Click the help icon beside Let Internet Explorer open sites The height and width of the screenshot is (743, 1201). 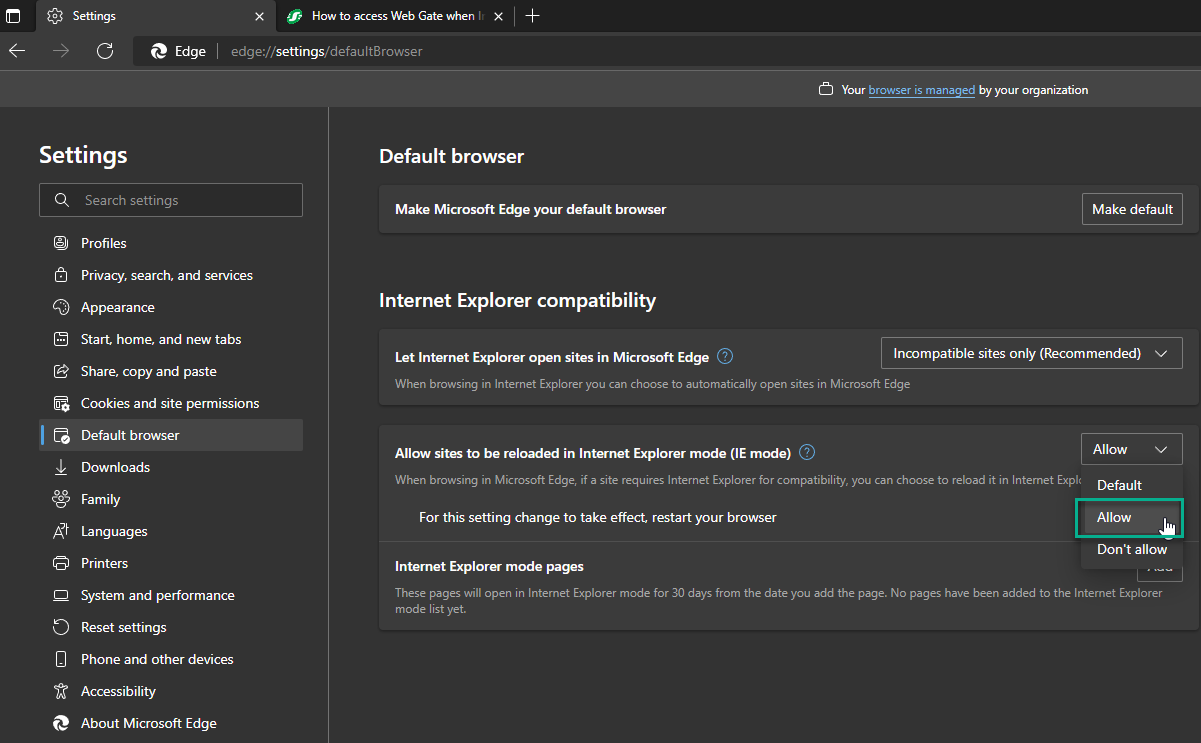726,356
